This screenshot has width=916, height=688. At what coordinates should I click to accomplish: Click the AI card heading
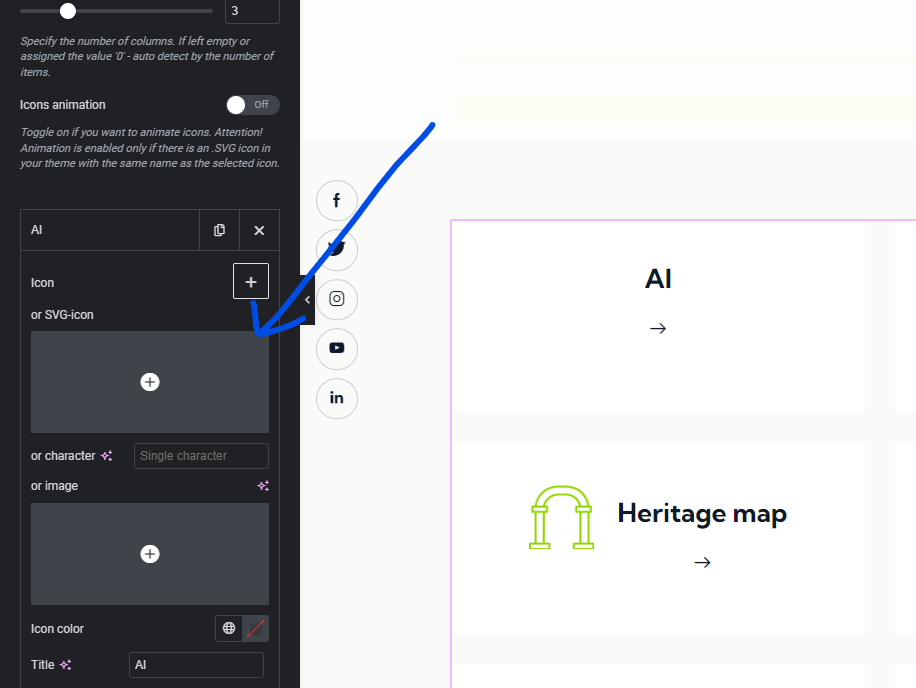[658, 279]
